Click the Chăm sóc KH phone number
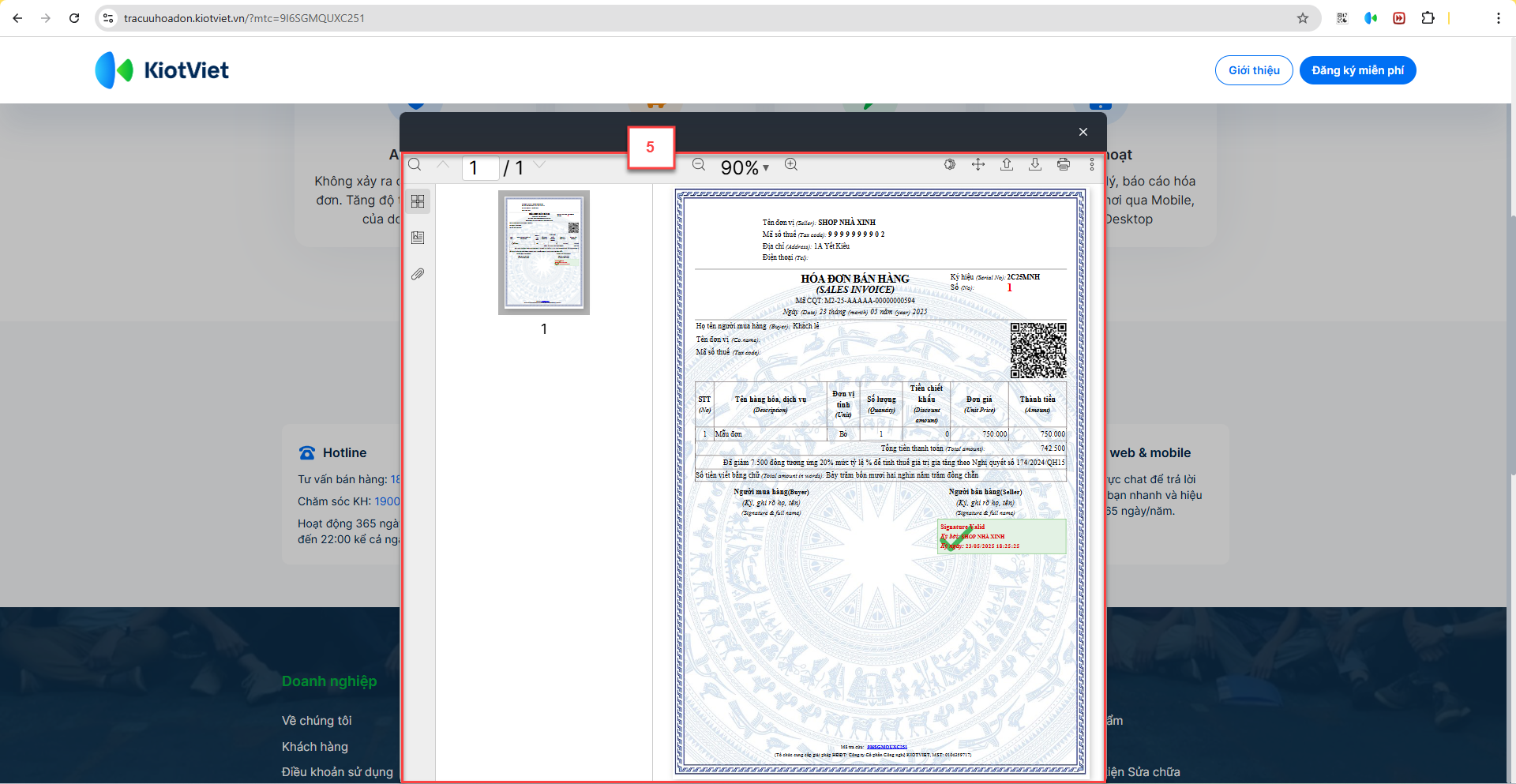 387,501
